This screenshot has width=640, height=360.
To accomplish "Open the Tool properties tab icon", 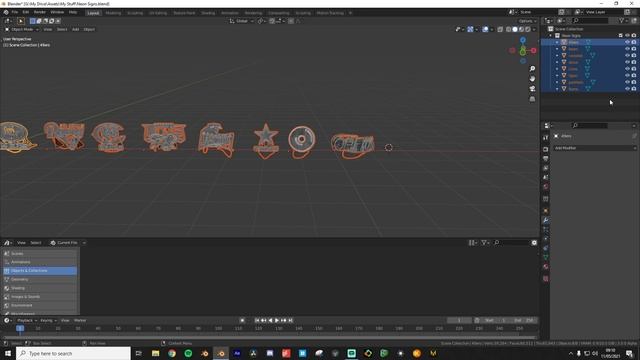I will [x=546, y=138].
